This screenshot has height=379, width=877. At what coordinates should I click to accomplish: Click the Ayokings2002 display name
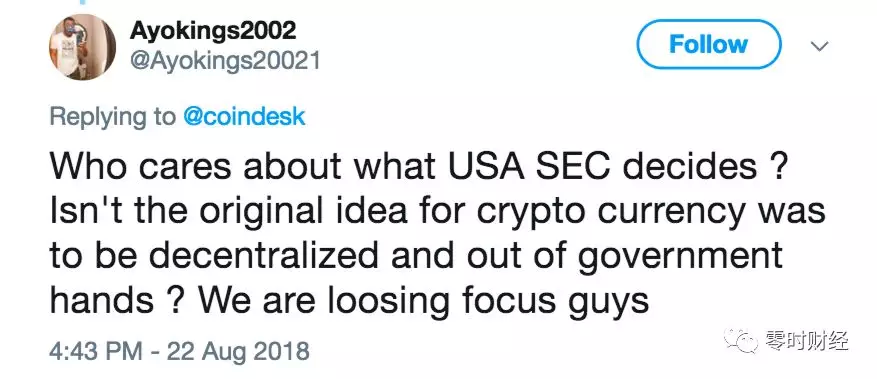(x=213, y=31)
